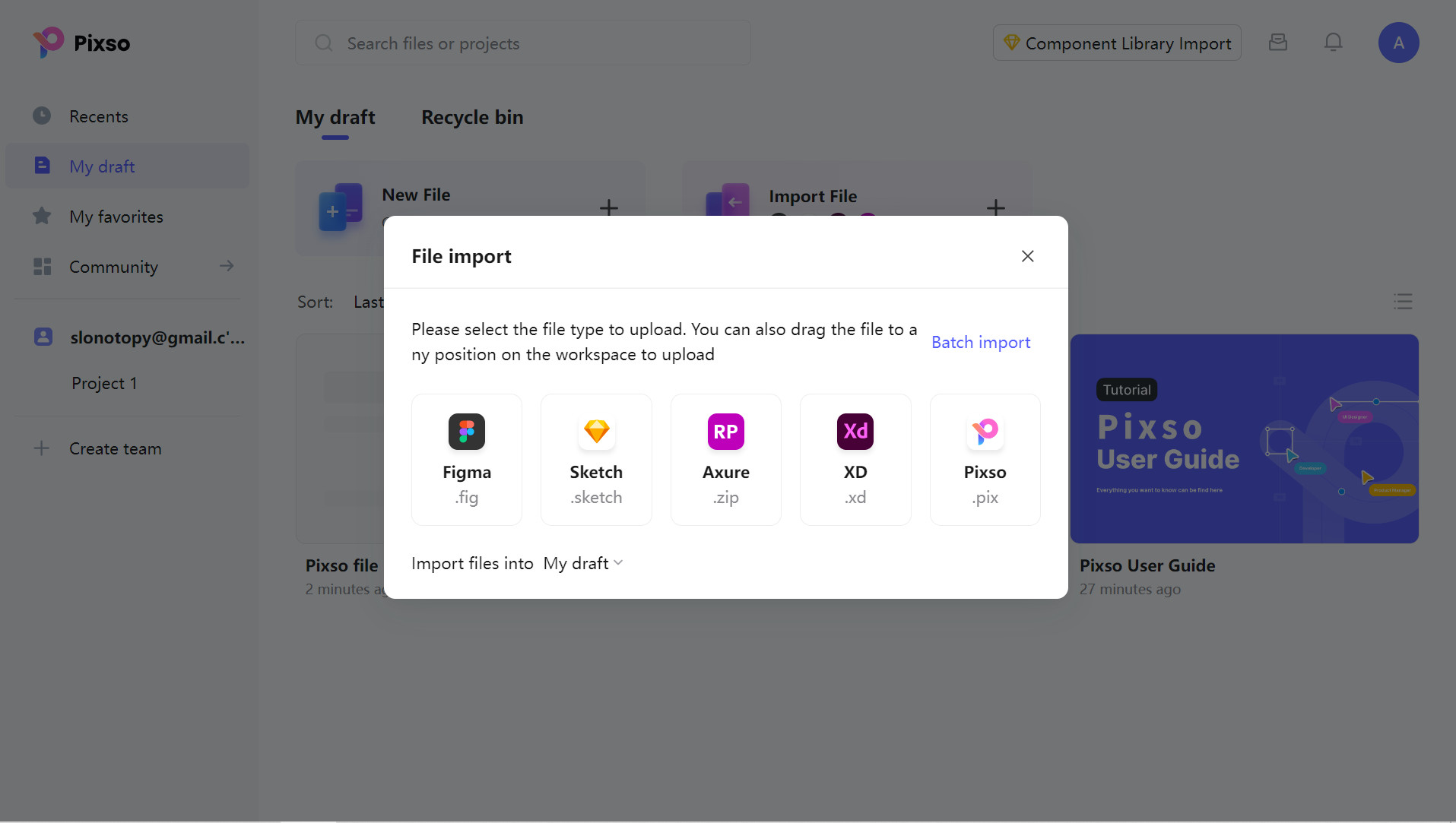Viewport: 1456px width, 823px height.
Task: Select the slonotopy@gmail.c'... team
Action: tap(138, 337)
